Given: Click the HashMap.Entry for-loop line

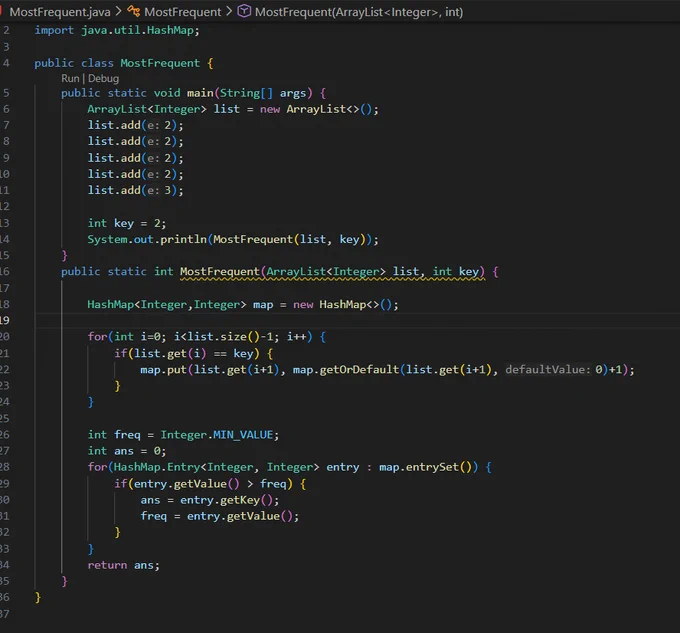Looking at the screenshot, I should (x=290, y=467).
